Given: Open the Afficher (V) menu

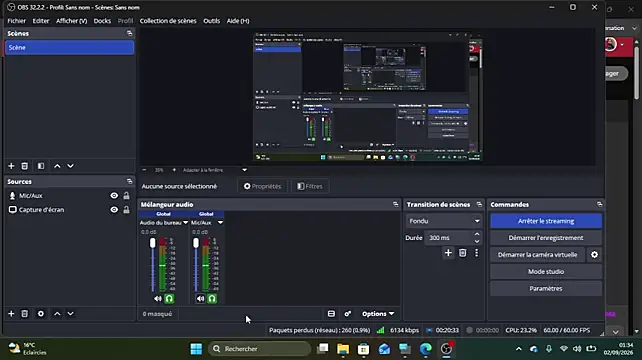Looking at the screenshot, I should coord(72,21).
